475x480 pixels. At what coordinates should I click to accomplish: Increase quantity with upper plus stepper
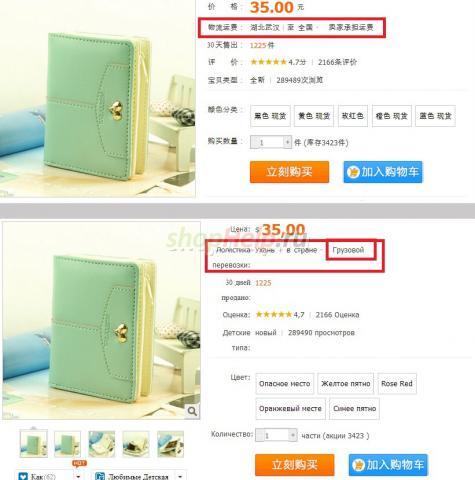(287, 142)
